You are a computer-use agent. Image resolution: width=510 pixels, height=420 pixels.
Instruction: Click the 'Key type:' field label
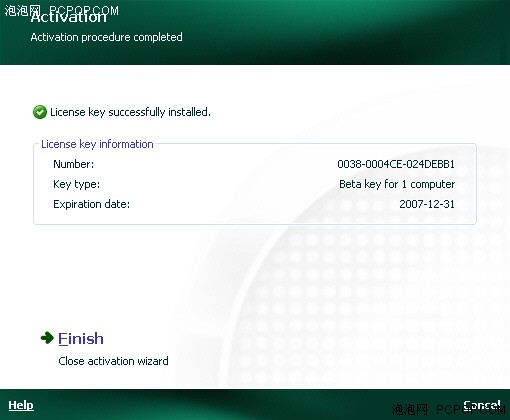coord(76,184)
